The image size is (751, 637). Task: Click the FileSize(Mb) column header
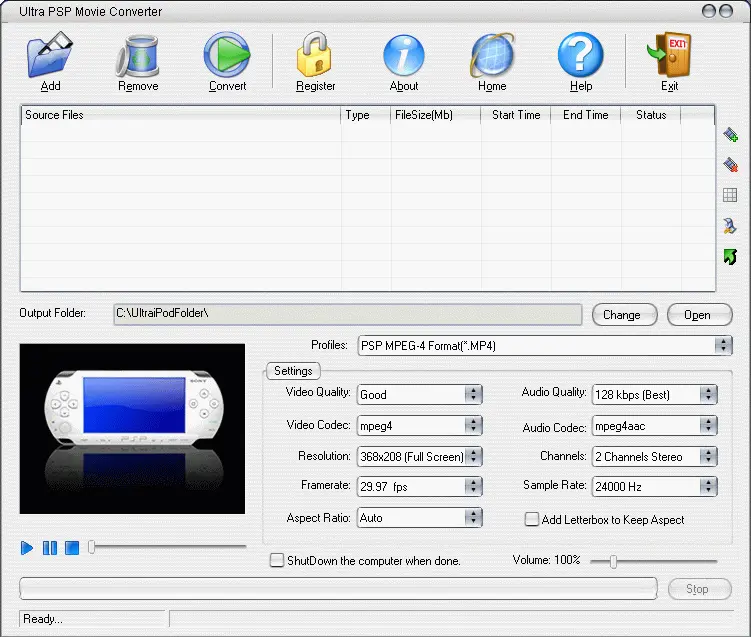point(435,115)
